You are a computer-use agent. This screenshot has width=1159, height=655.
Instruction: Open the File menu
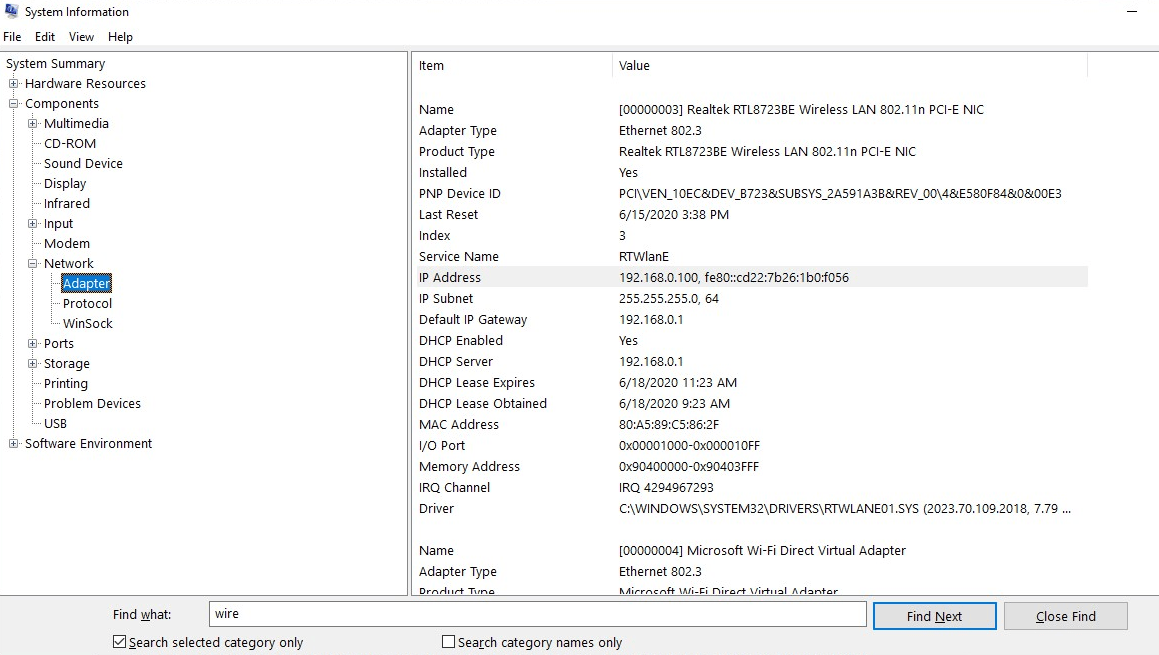point(13,37)
